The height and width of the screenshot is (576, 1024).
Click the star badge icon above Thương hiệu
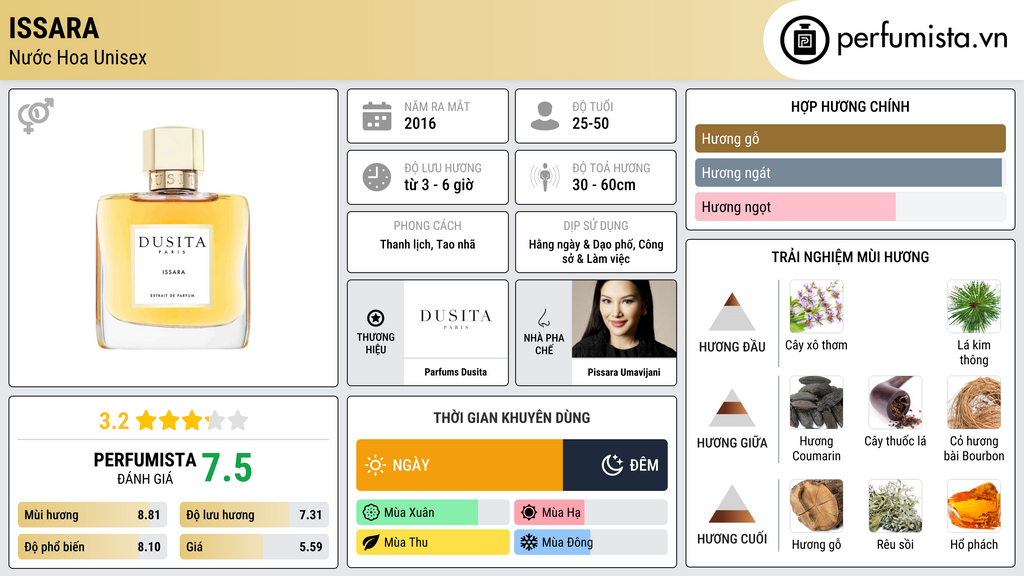[376, 318]
